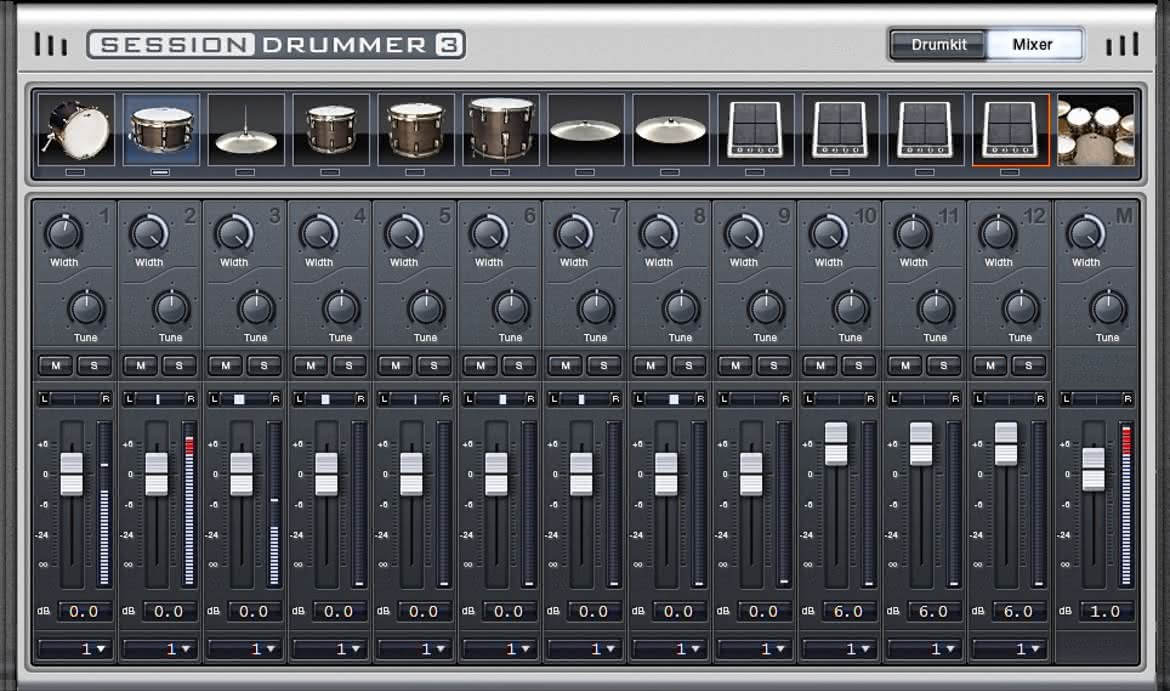Mute mixer channel 1
Image resolution: width=1170 pixels, height=691 pixels.
[56, 366]
